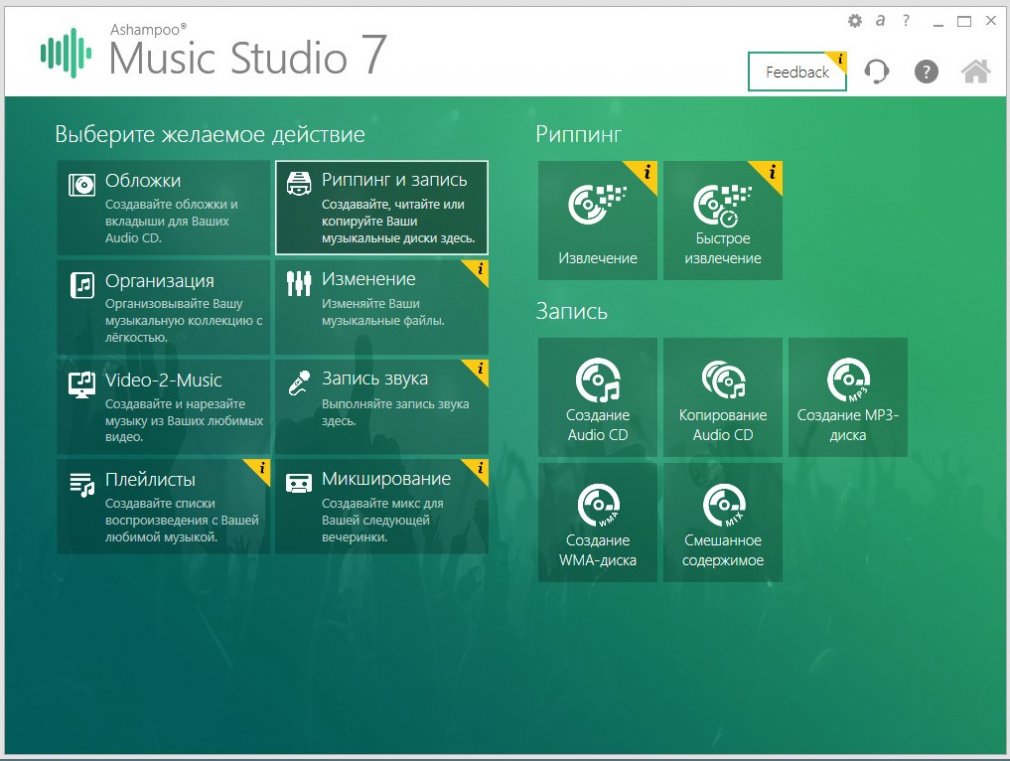Choose Создание WMA-диска
Screen dimensions: 1010x761
click(597, 523)
